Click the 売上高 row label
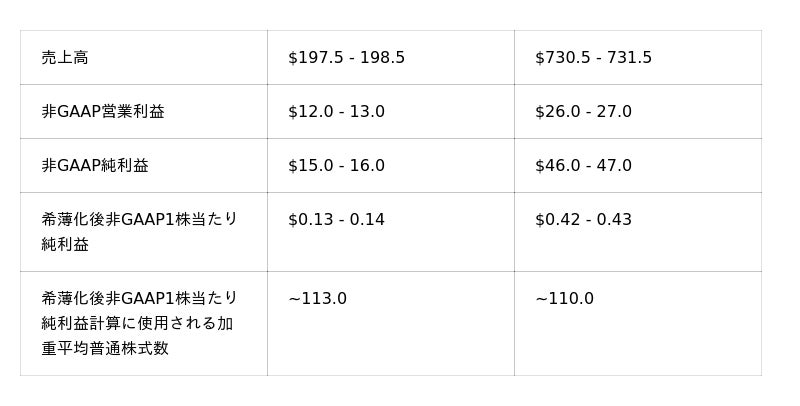 65,58
